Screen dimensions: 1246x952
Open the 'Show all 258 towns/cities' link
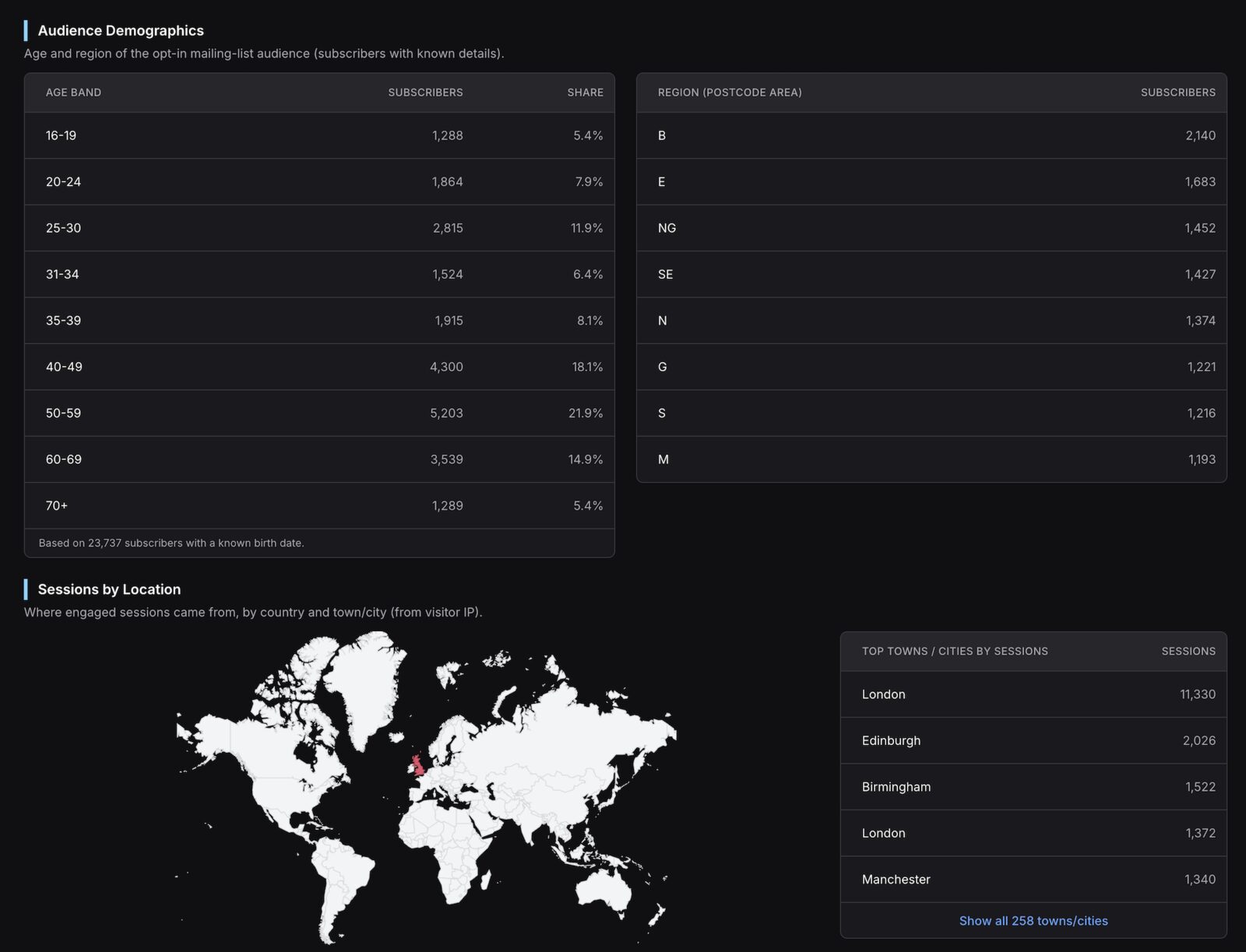coord(1033,921)
